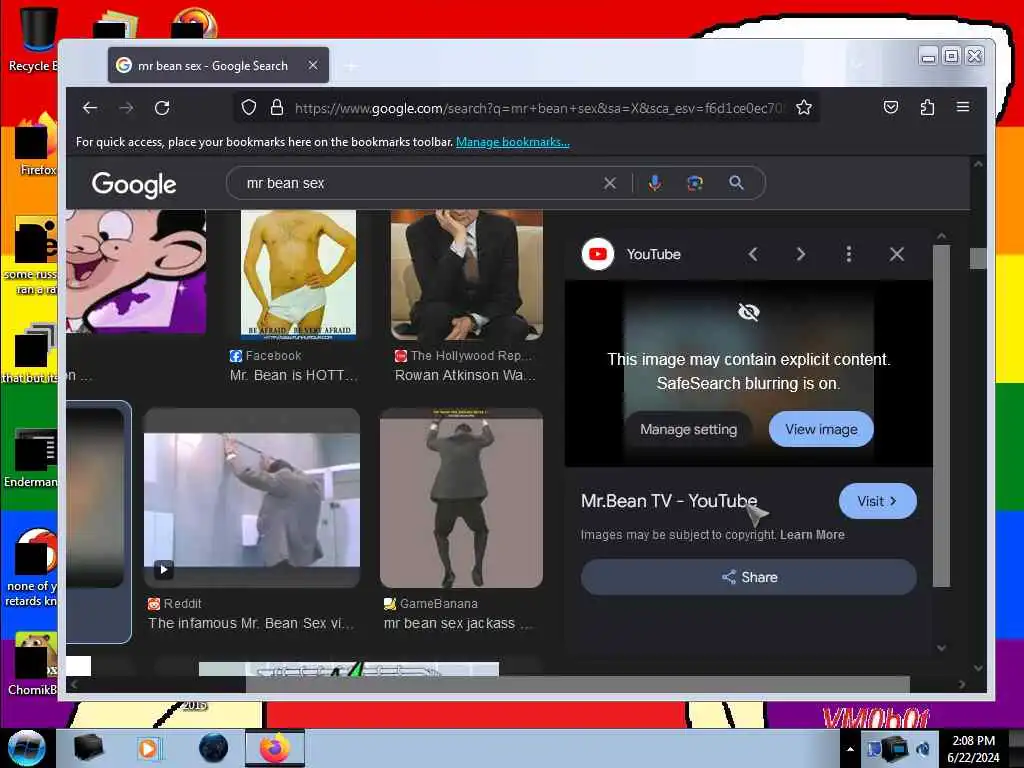Screen dimensions: 1024x768
Task: Reload the page with the refresh icon
Action: point(162,108)
